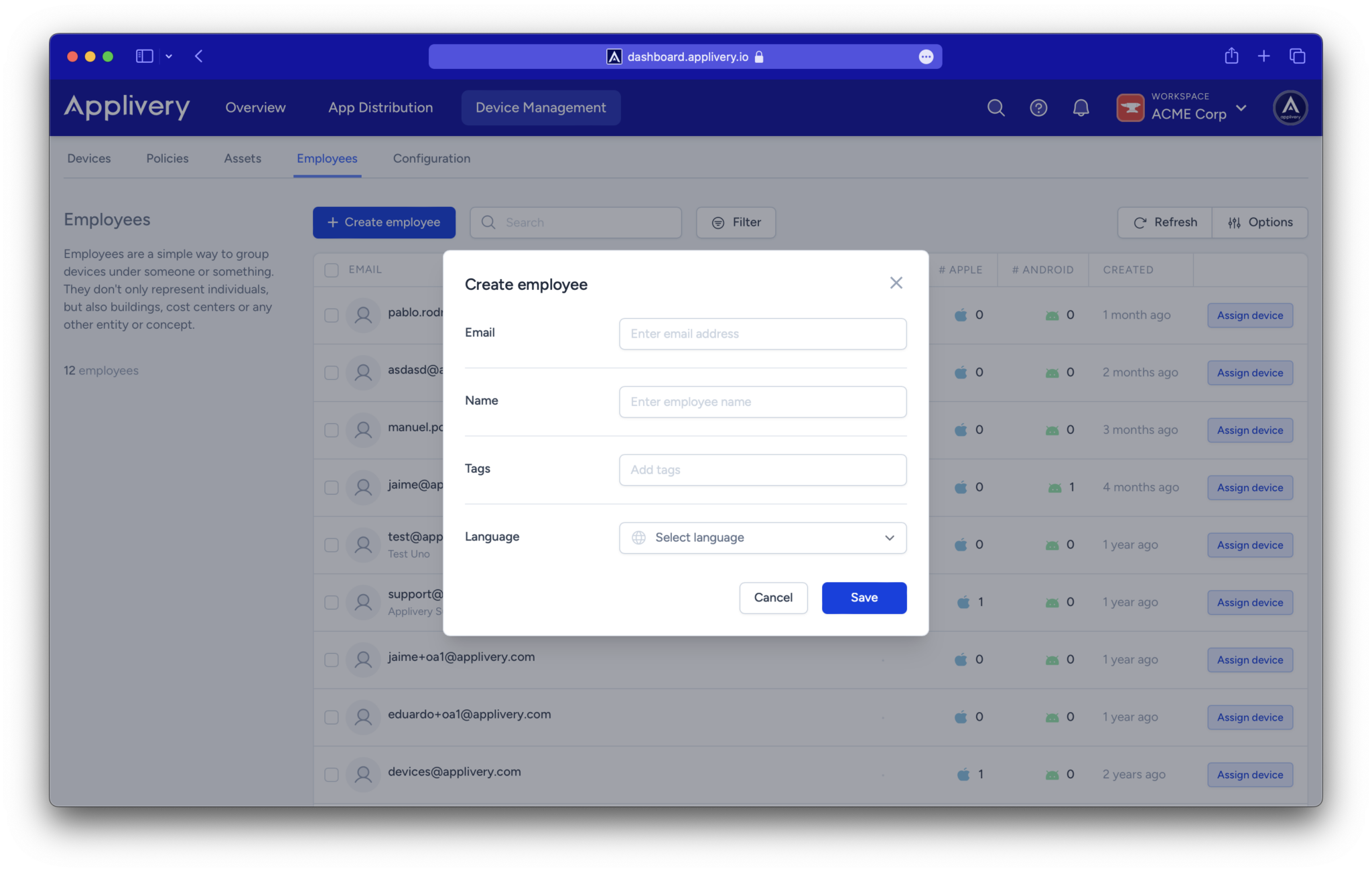Click the search magnifier icon in header

pos(996,108)
